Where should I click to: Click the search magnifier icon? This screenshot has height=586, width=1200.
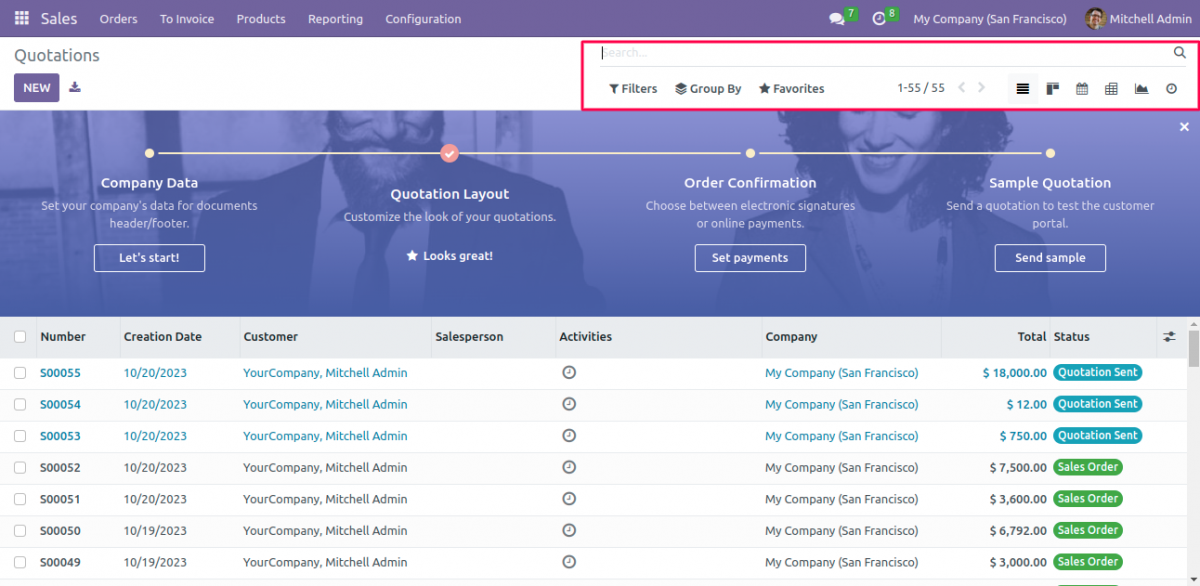pyautogui.click(x=1179, y=53)
